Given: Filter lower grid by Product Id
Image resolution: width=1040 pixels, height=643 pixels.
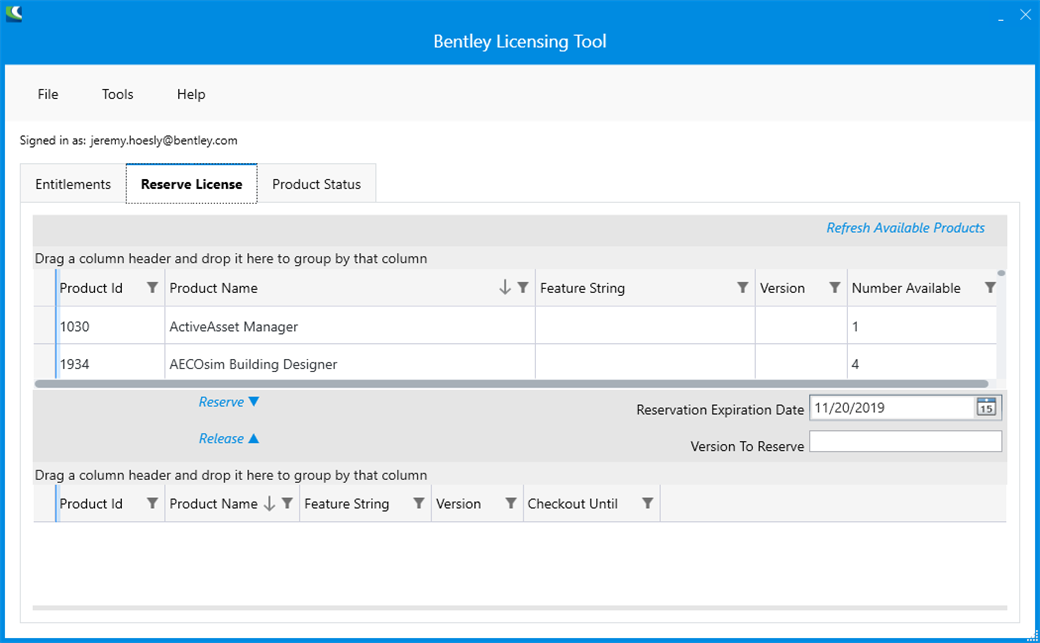Looking at the screenshot, I should (152, 504).
